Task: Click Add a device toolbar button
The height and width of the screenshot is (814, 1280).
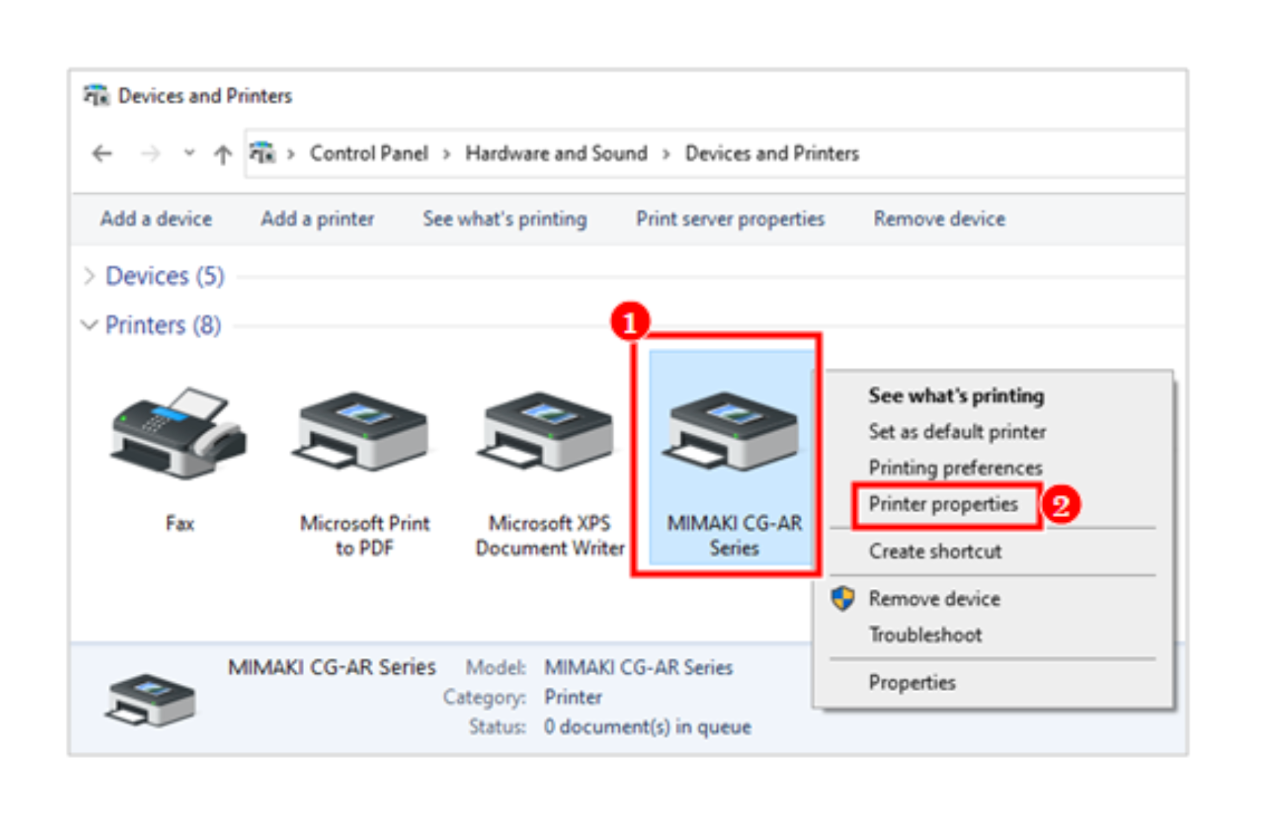Action: [x=156, y=219]
